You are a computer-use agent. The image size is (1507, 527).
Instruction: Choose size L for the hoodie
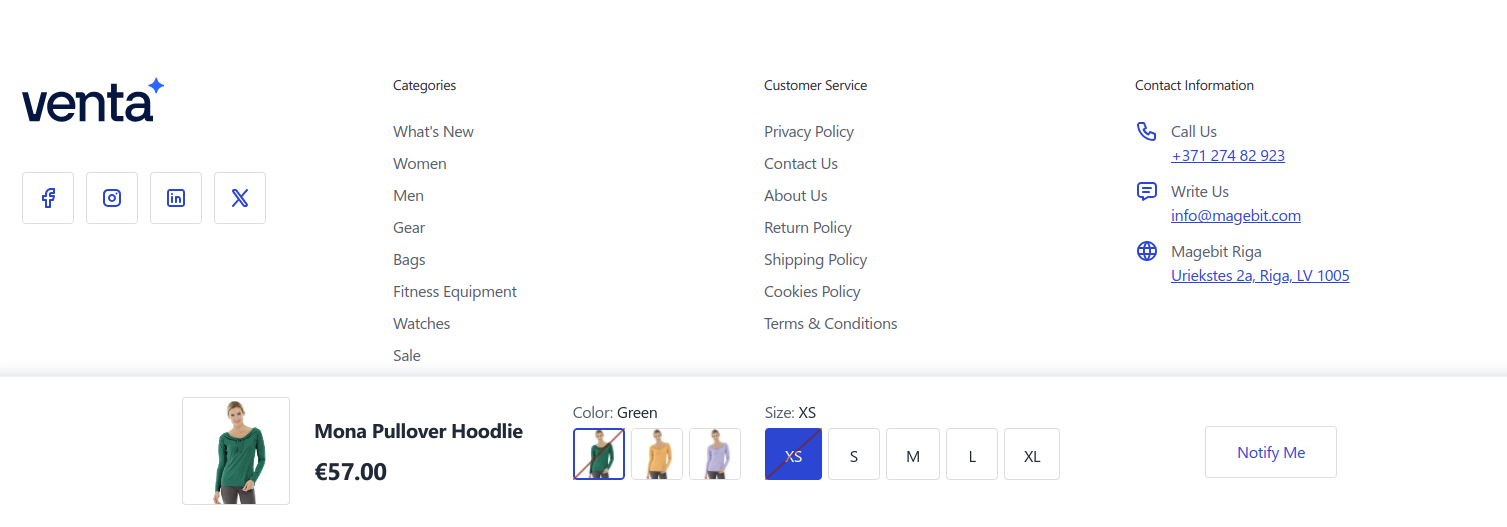[x=972, y=455]
